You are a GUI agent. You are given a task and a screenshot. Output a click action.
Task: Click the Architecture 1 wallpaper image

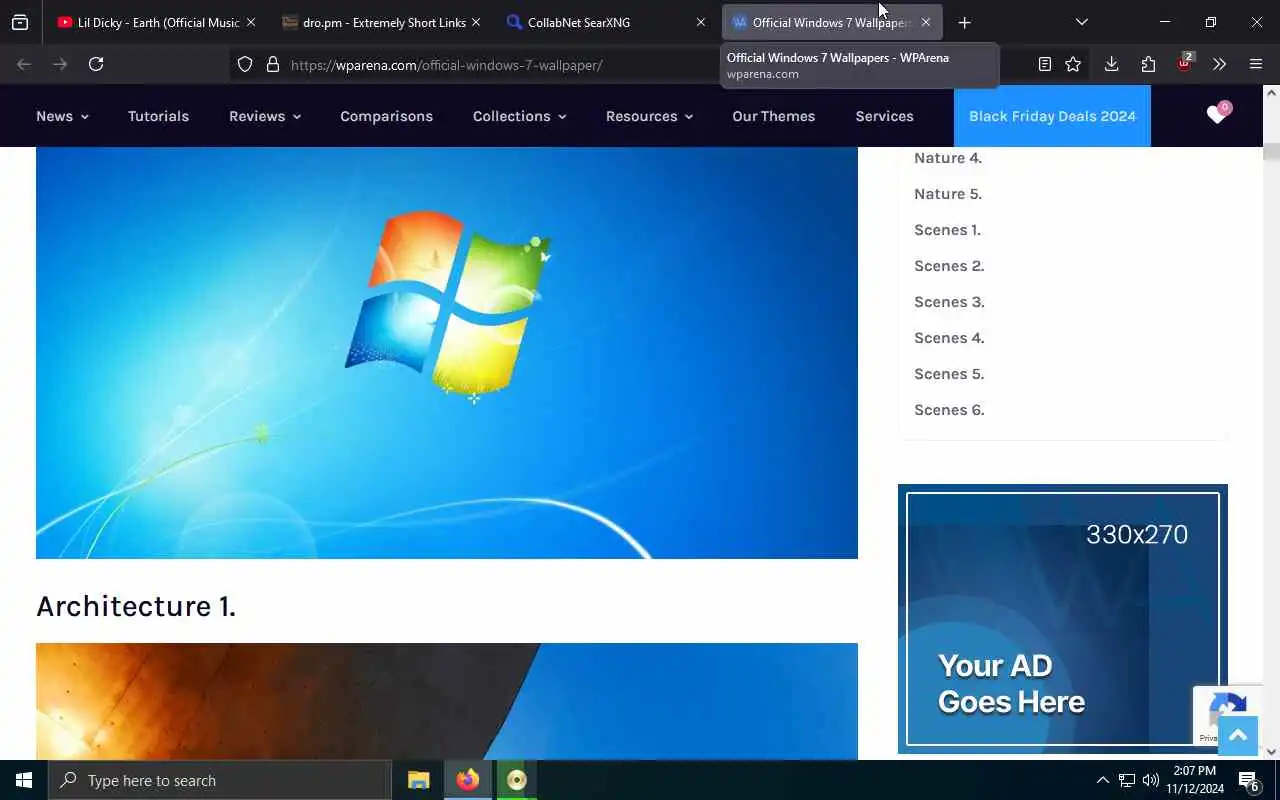[447, 701]
